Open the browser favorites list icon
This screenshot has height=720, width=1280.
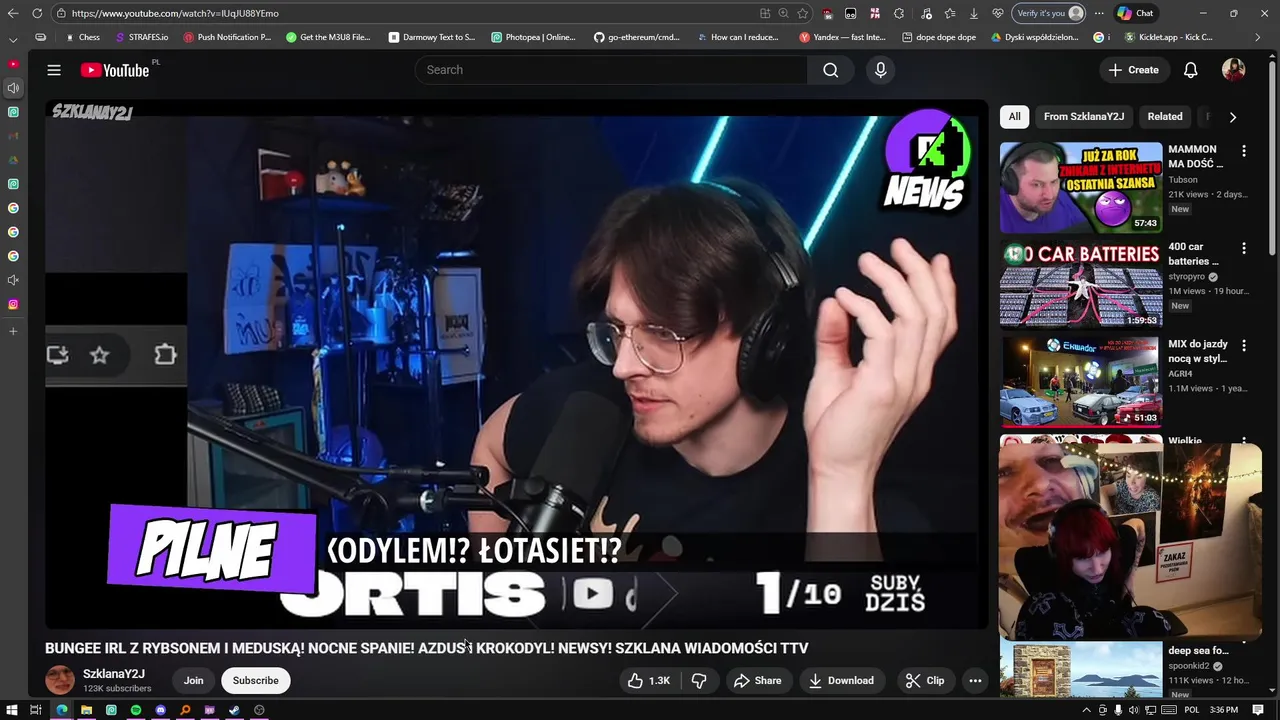click(949, 13)
